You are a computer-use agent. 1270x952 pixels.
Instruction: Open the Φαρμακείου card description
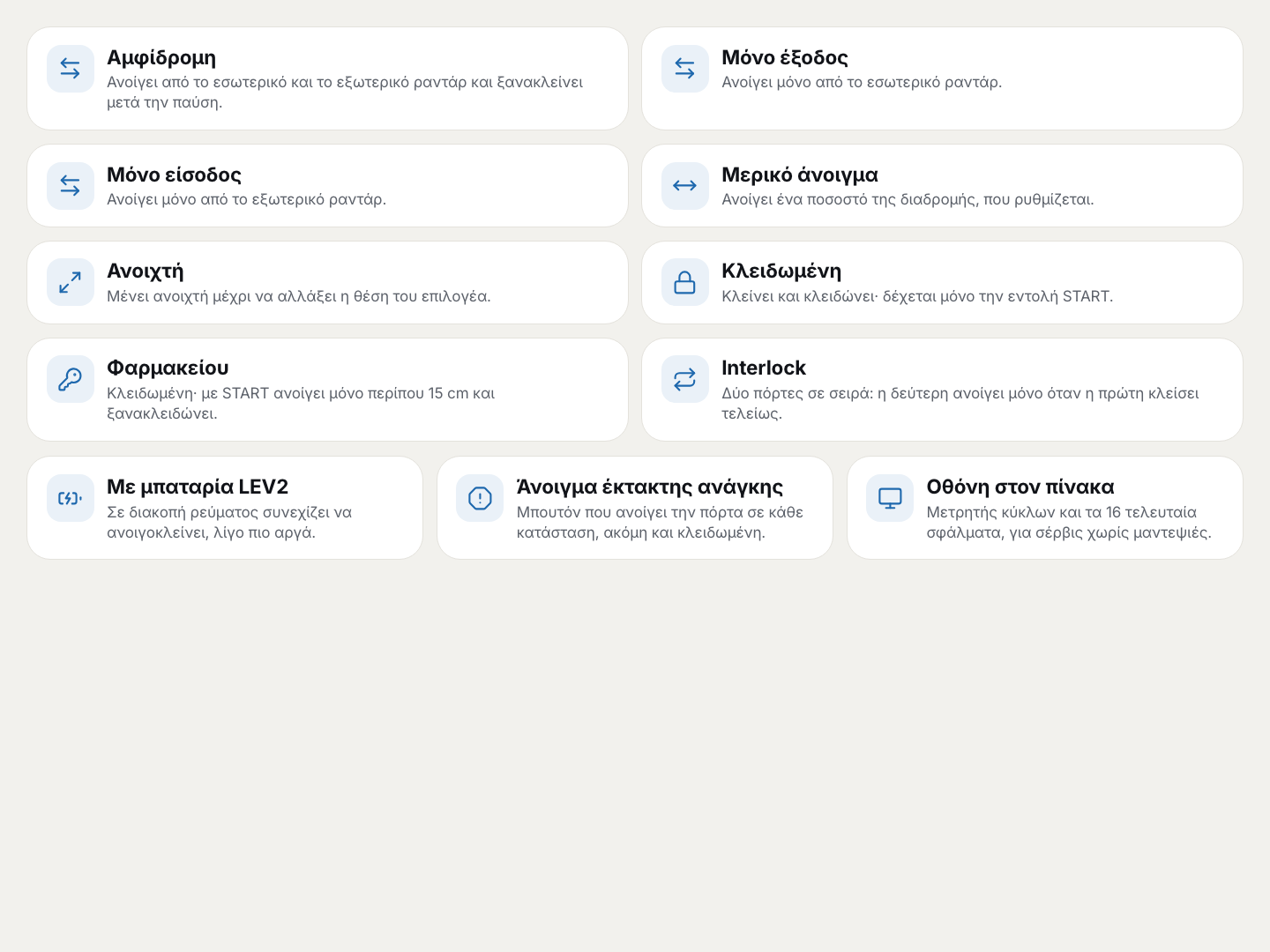point(301,403)
